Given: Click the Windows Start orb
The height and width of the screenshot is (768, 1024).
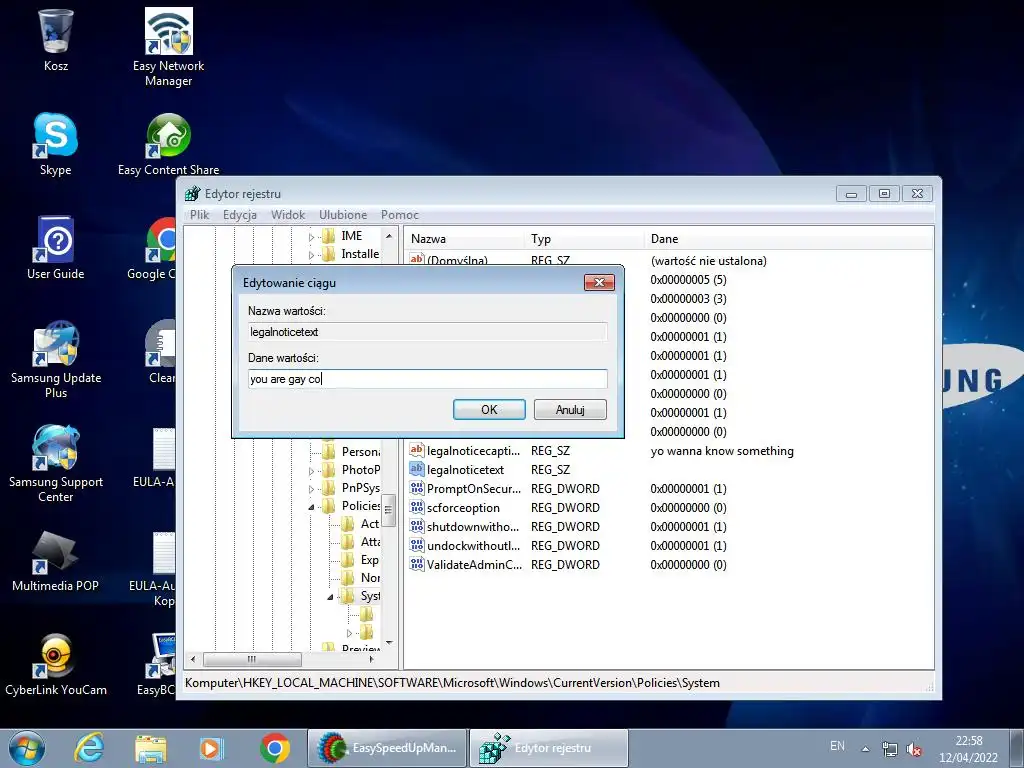Looking at the screenshot, I should pos(26,748).
